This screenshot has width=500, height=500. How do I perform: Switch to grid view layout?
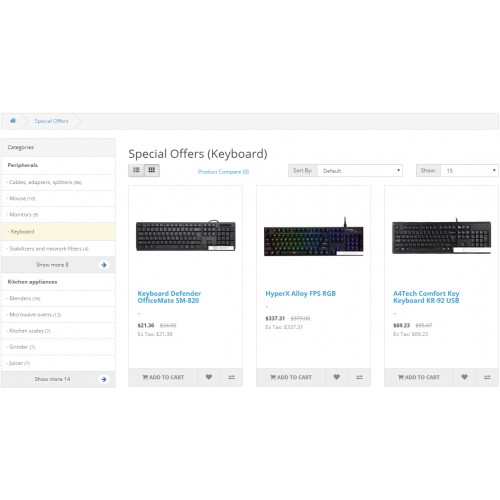tap(152, 170)
